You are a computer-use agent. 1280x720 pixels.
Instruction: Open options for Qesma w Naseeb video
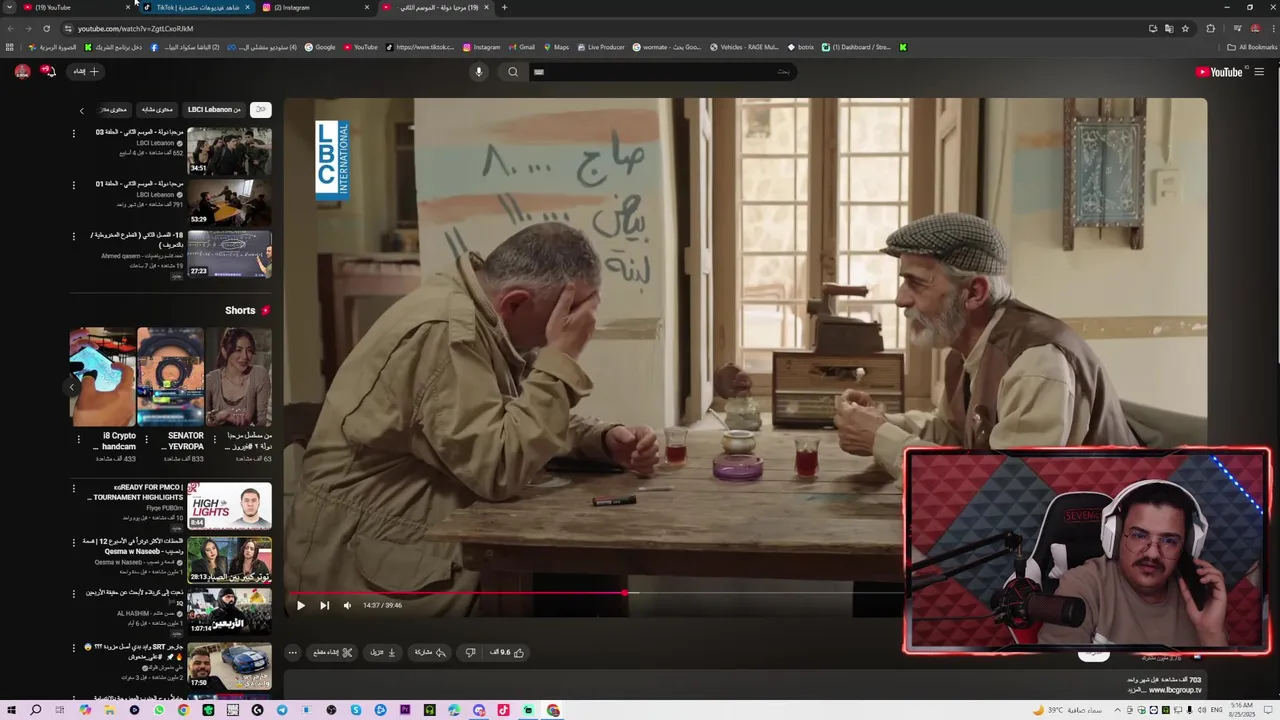(x=73, y=542)
